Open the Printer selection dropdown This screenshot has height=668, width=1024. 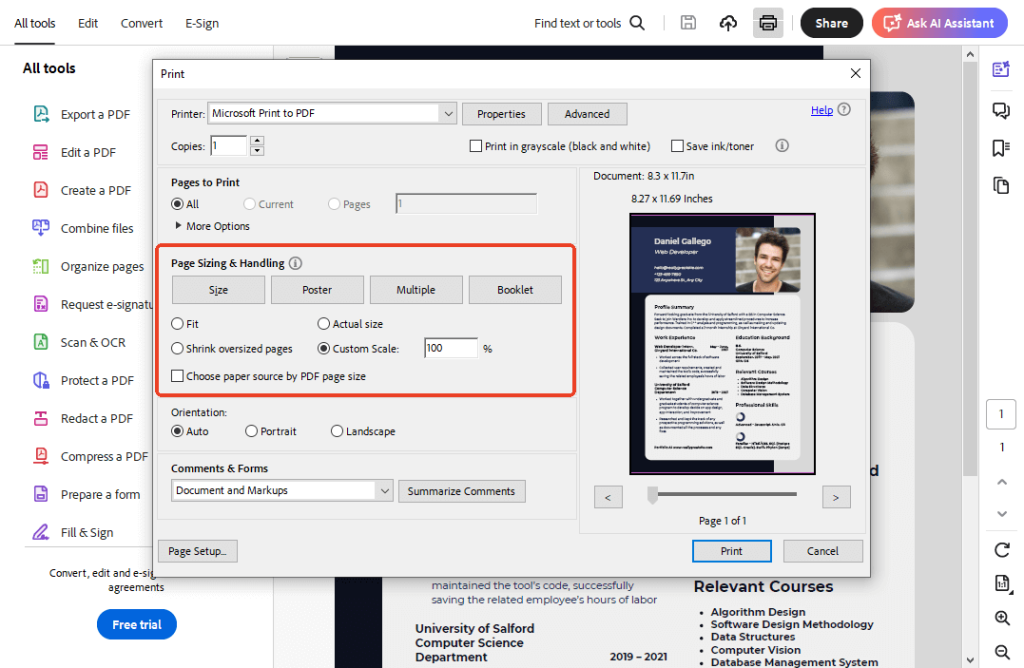pyautogui.click(x=448, y=113)
